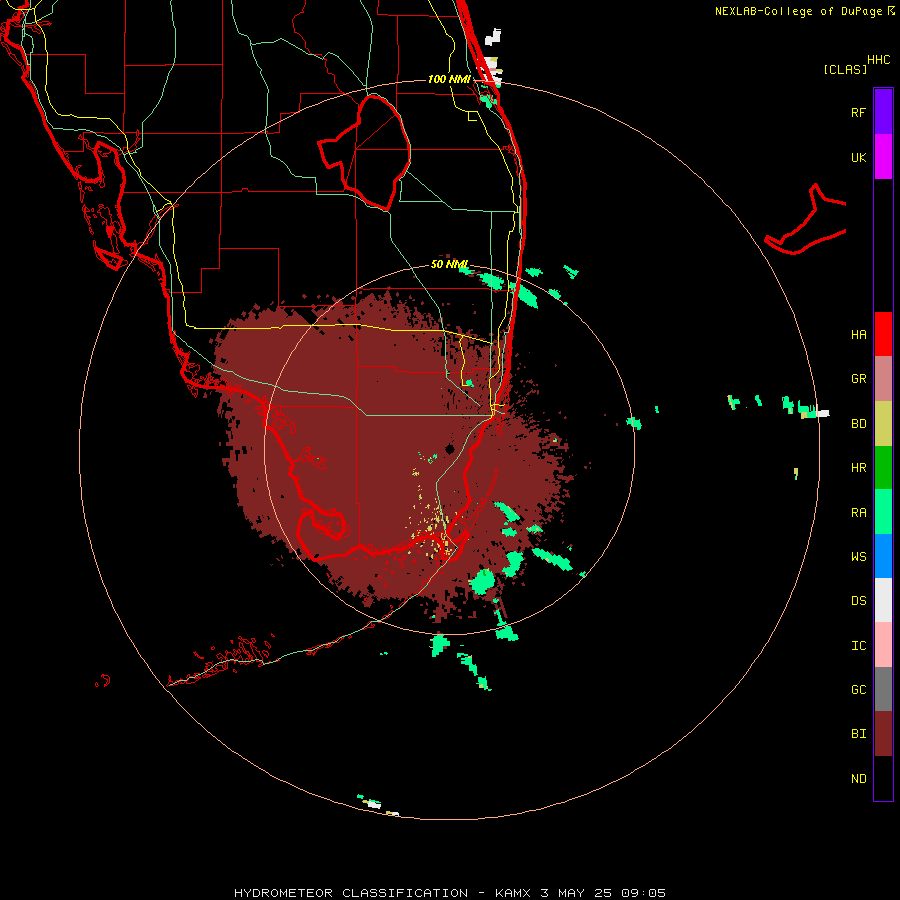The height and width of the screenshot is (900, 900).
Task: Click the HA red legend swatch
Action: point(883,334)
